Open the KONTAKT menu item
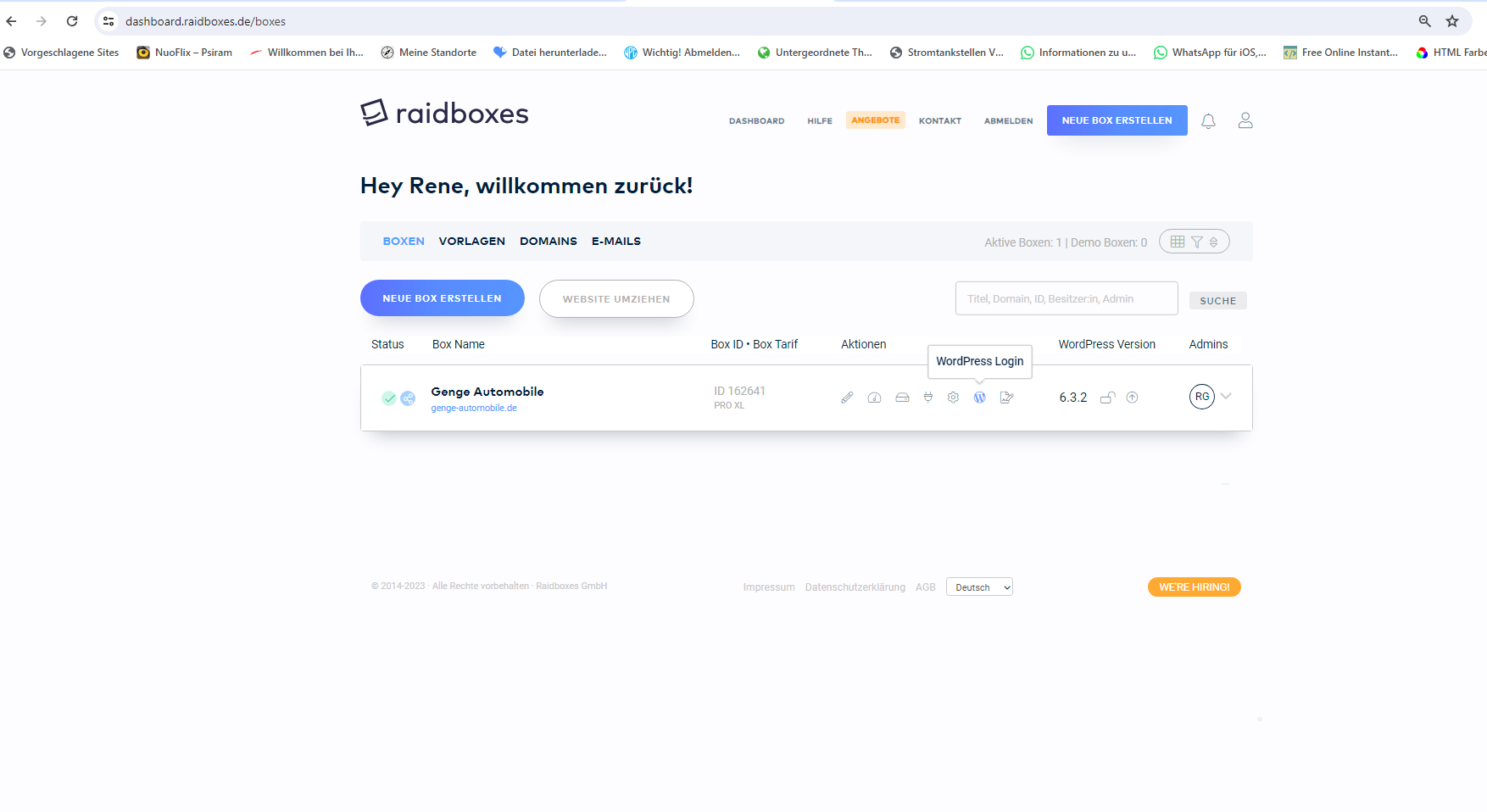The image size is (1487, 812). [940, 121]
